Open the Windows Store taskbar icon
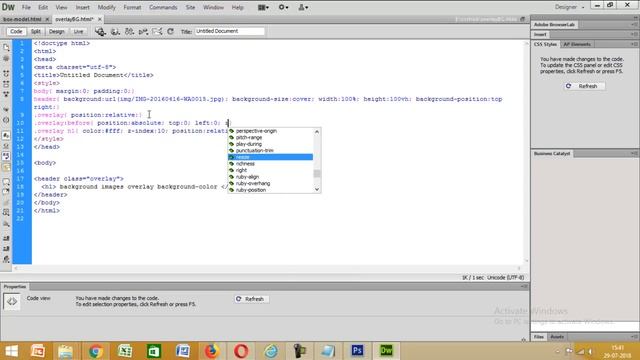640x360 pixels. point(154,351)
